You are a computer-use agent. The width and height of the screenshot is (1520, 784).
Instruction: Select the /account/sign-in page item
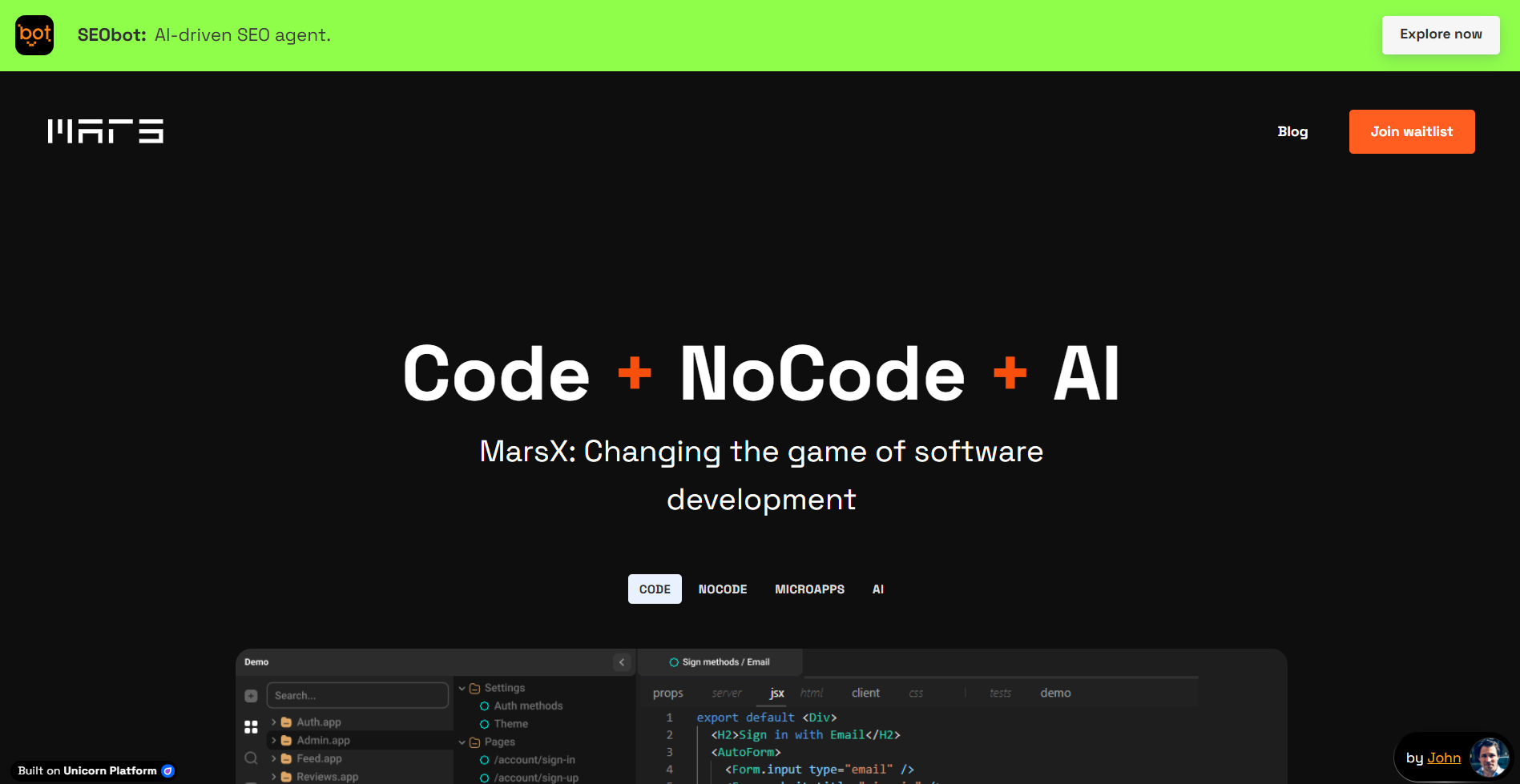534,760
